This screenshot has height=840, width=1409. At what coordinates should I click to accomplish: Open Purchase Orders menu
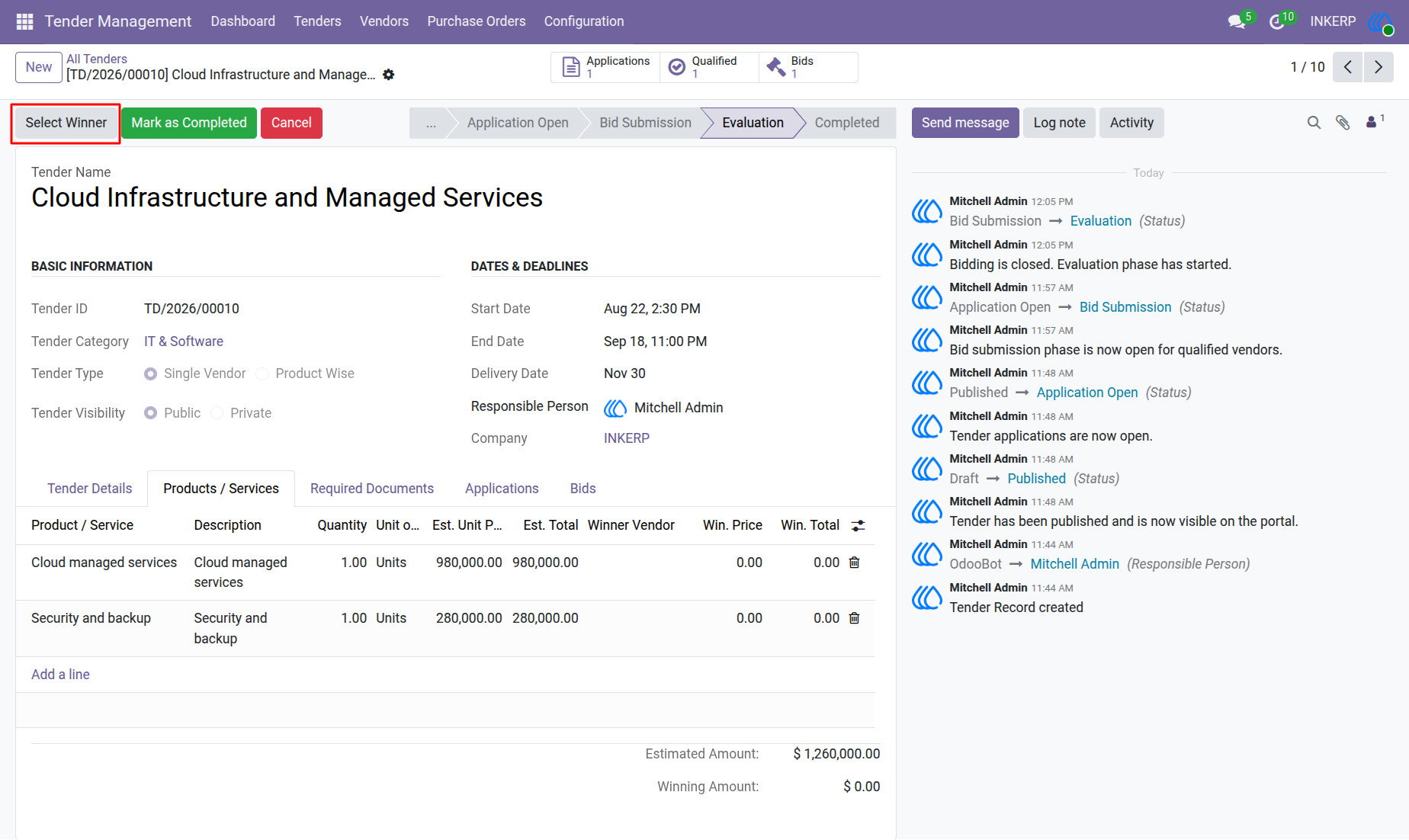477,21
